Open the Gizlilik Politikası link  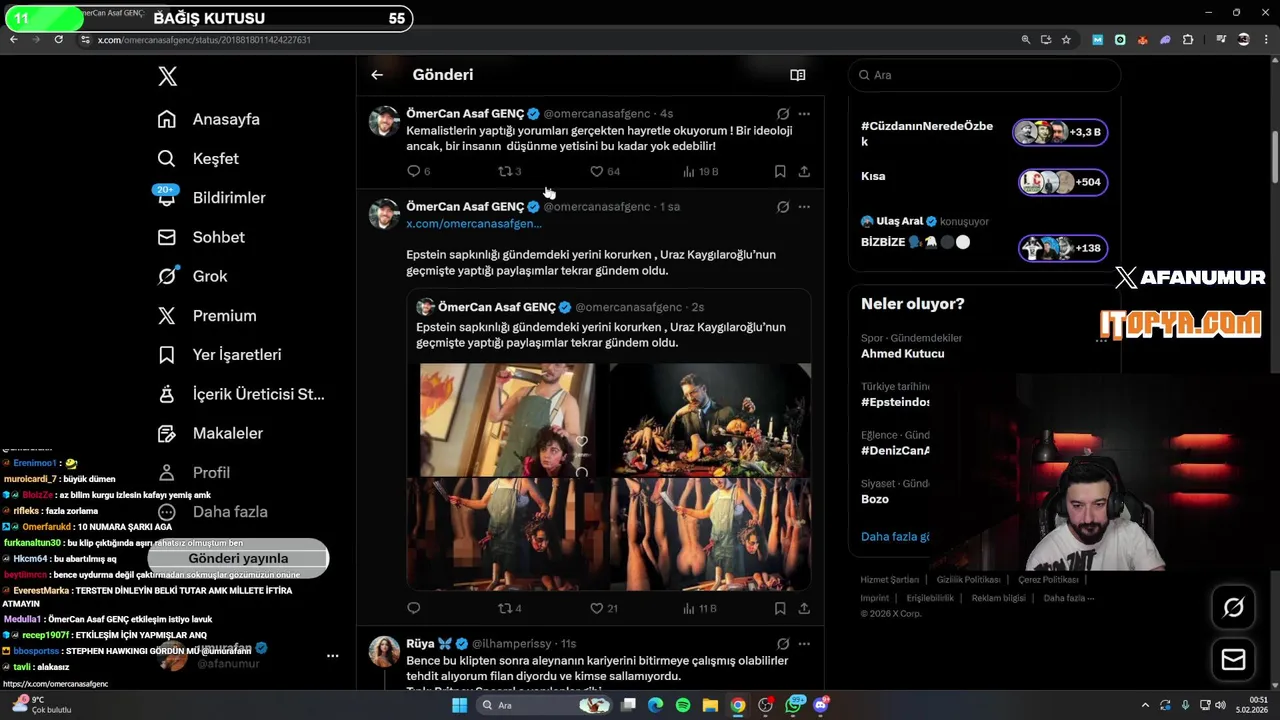968,580
